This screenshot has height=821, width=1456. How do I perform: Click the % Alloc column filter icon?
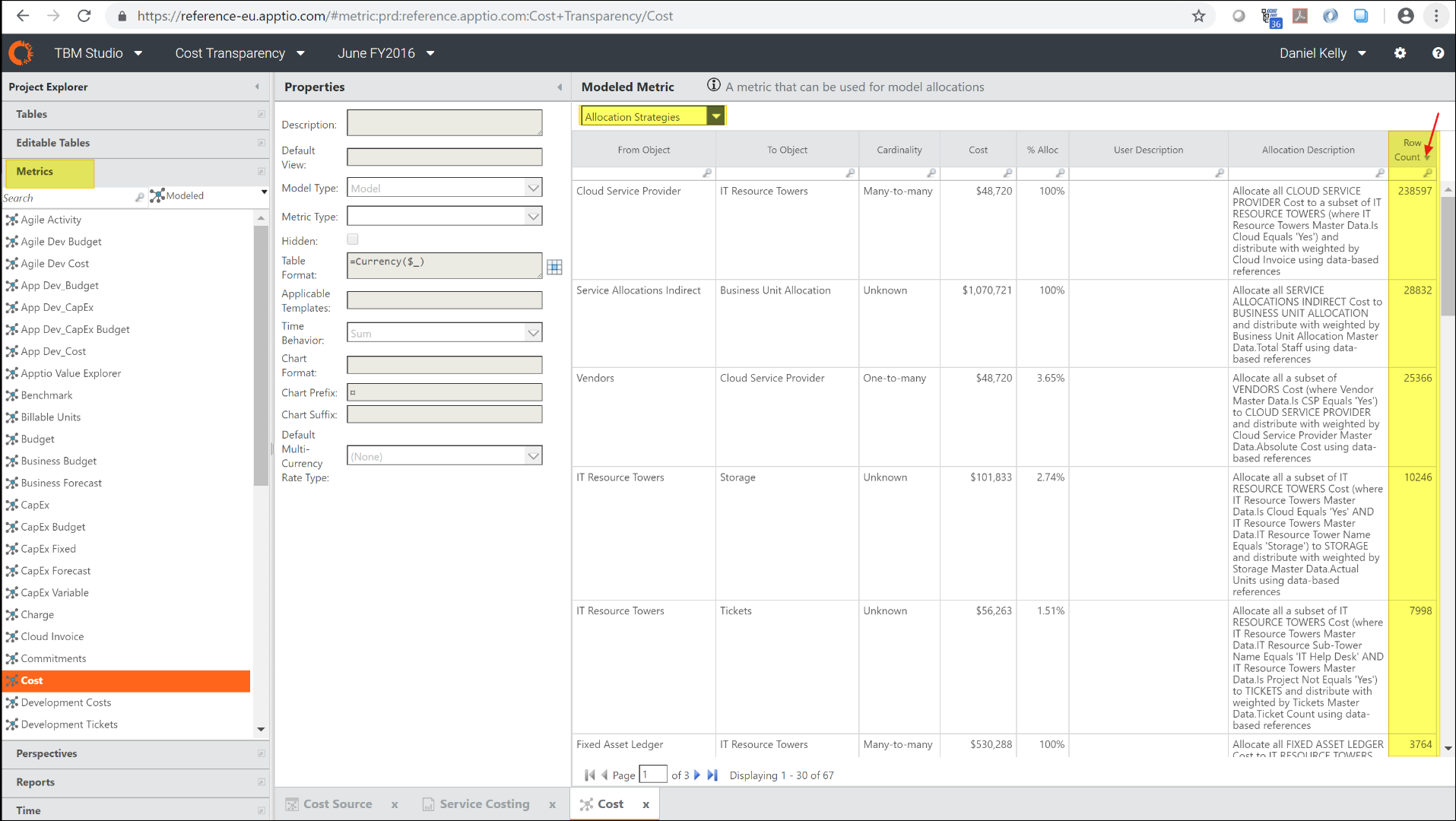(x=1060, y=173)
